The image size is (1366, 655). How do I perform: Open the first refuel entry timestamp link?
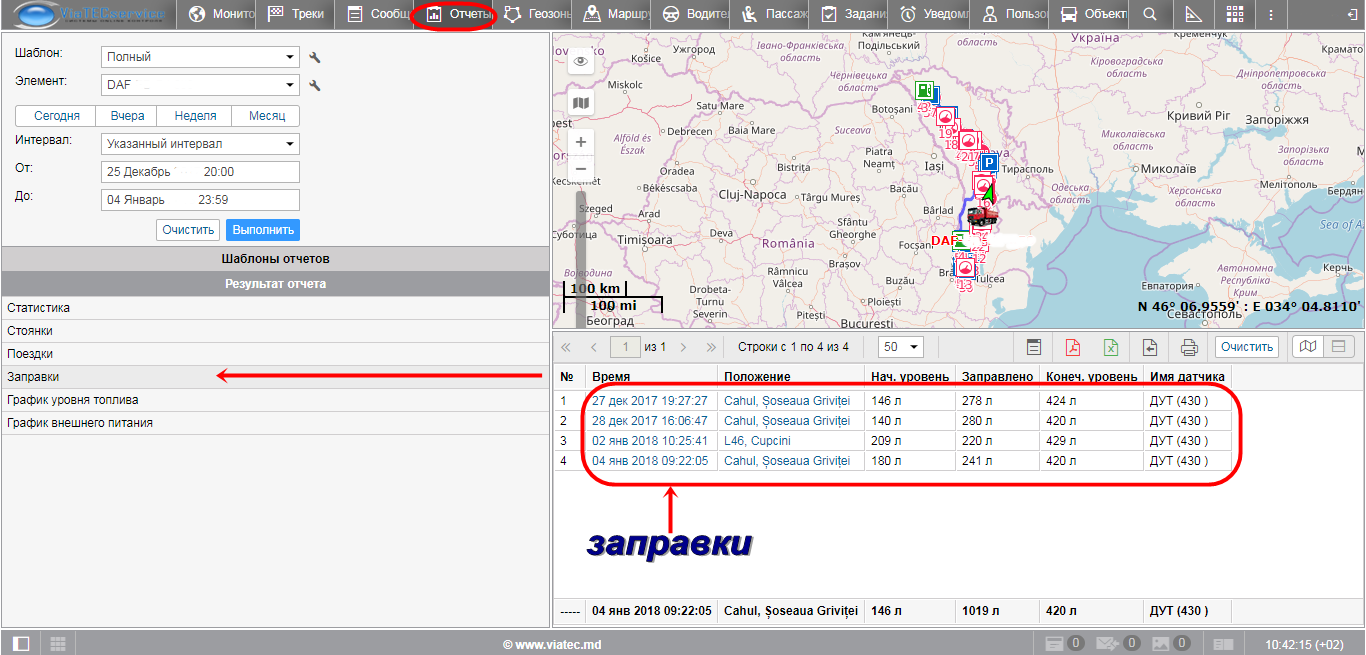(x=649, y=401)
